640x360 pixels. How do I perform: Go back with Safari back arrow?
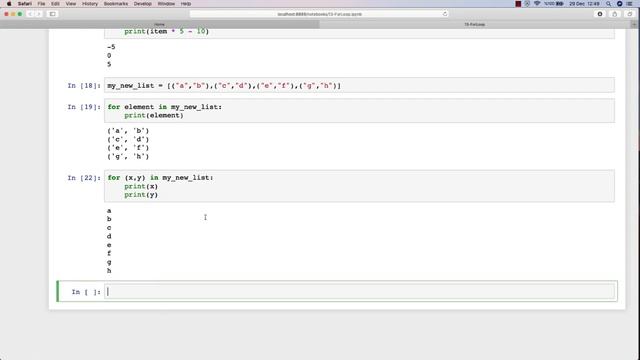pyautogui.click(x=30, y=14)
